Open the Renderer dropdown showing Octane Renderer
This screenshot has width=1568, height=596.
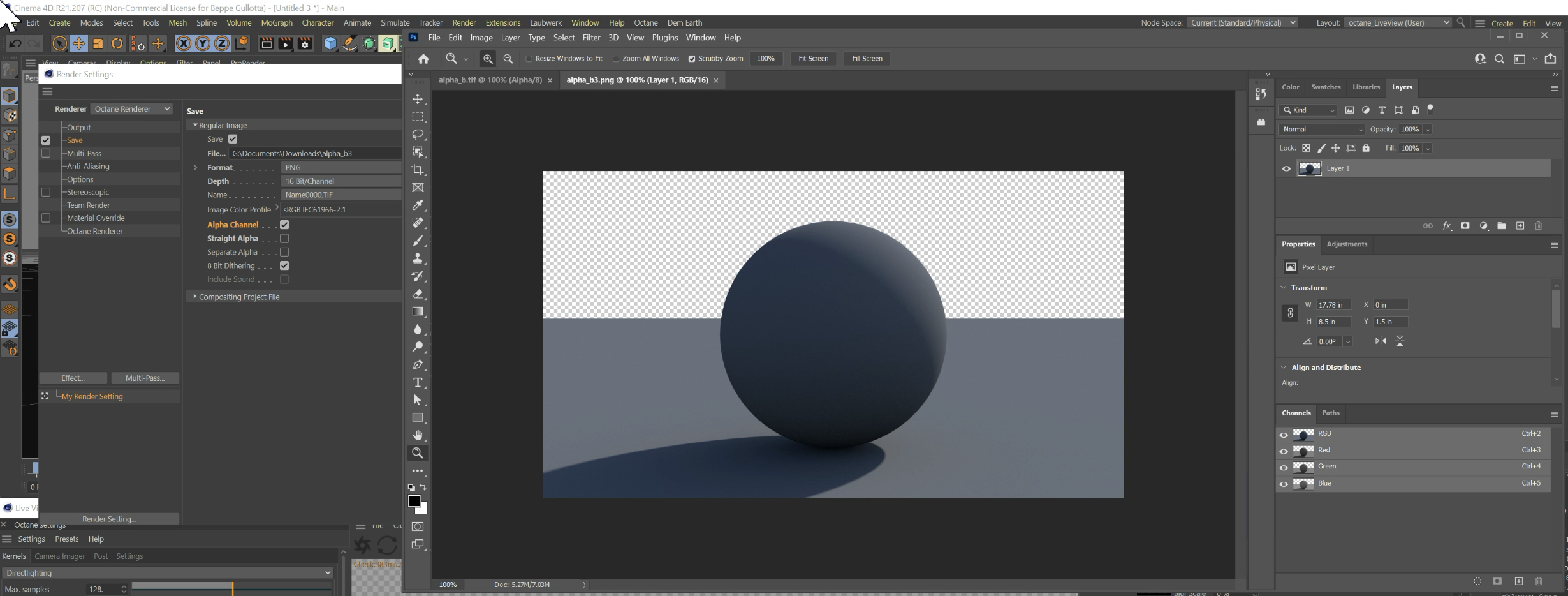click(132, 109)
